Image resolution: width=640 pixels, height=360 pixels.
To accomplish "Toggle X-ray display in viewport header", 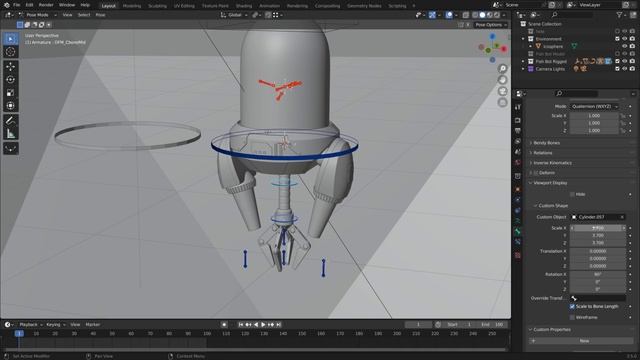I will tap(466, 15).
